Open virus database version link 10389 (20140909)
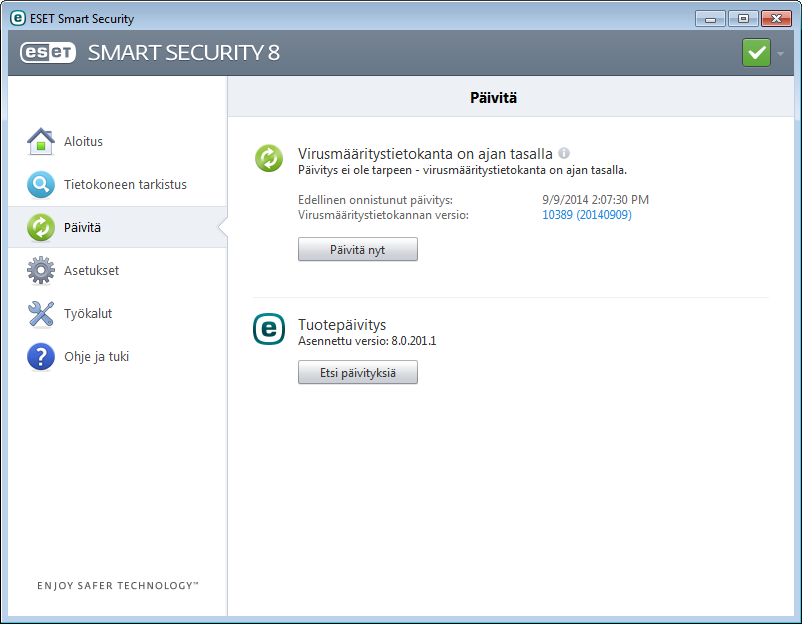802x624 pixels. pyautogui.click(x=587, y=215)
